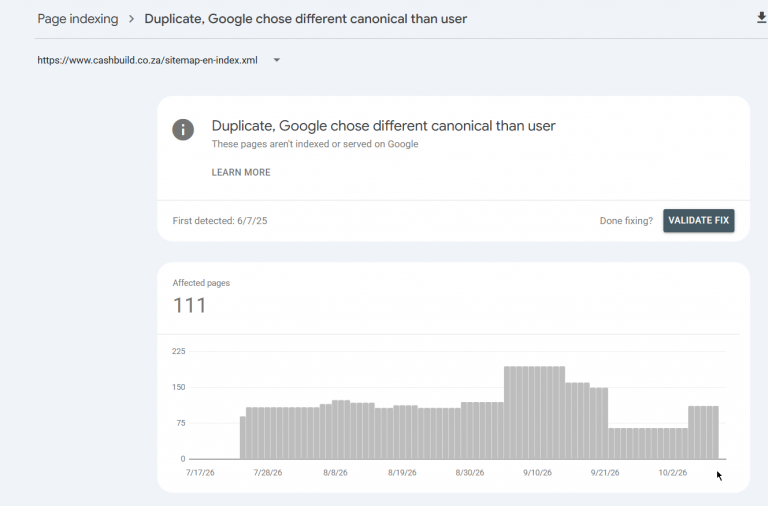Image resolution: width=768 pixels, height=506 pixels.
Task: Click the First detected: 6/7/25 text
Action: coord(220,221)
